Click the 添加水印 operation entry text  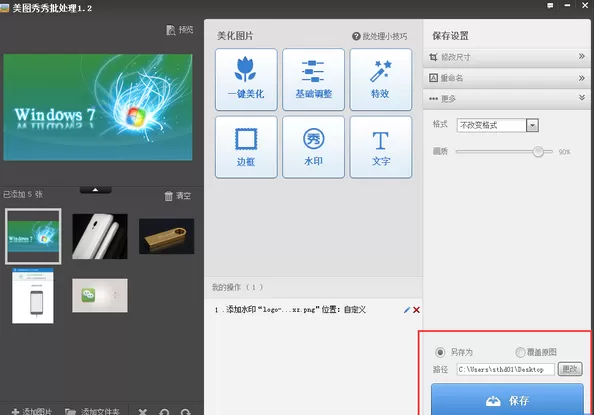(x=296, y=310)
